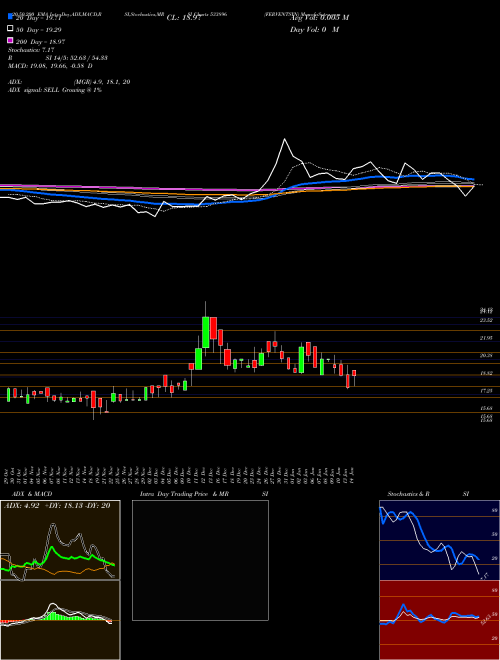The width and height of the screenshot is (500, 660).
Task: Click the tallest green candlestick at the peak
Action: (x=205, y=332)
